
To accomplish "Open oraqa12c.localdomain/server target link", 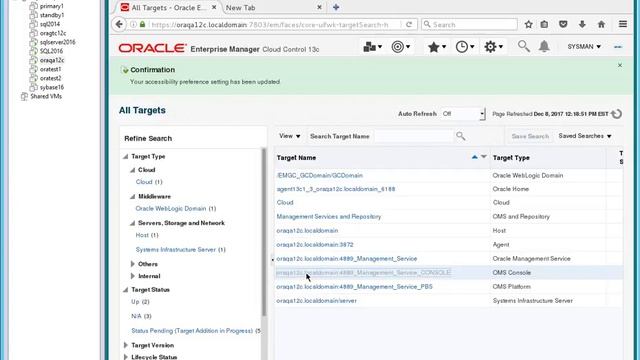I will pos(316,300).
